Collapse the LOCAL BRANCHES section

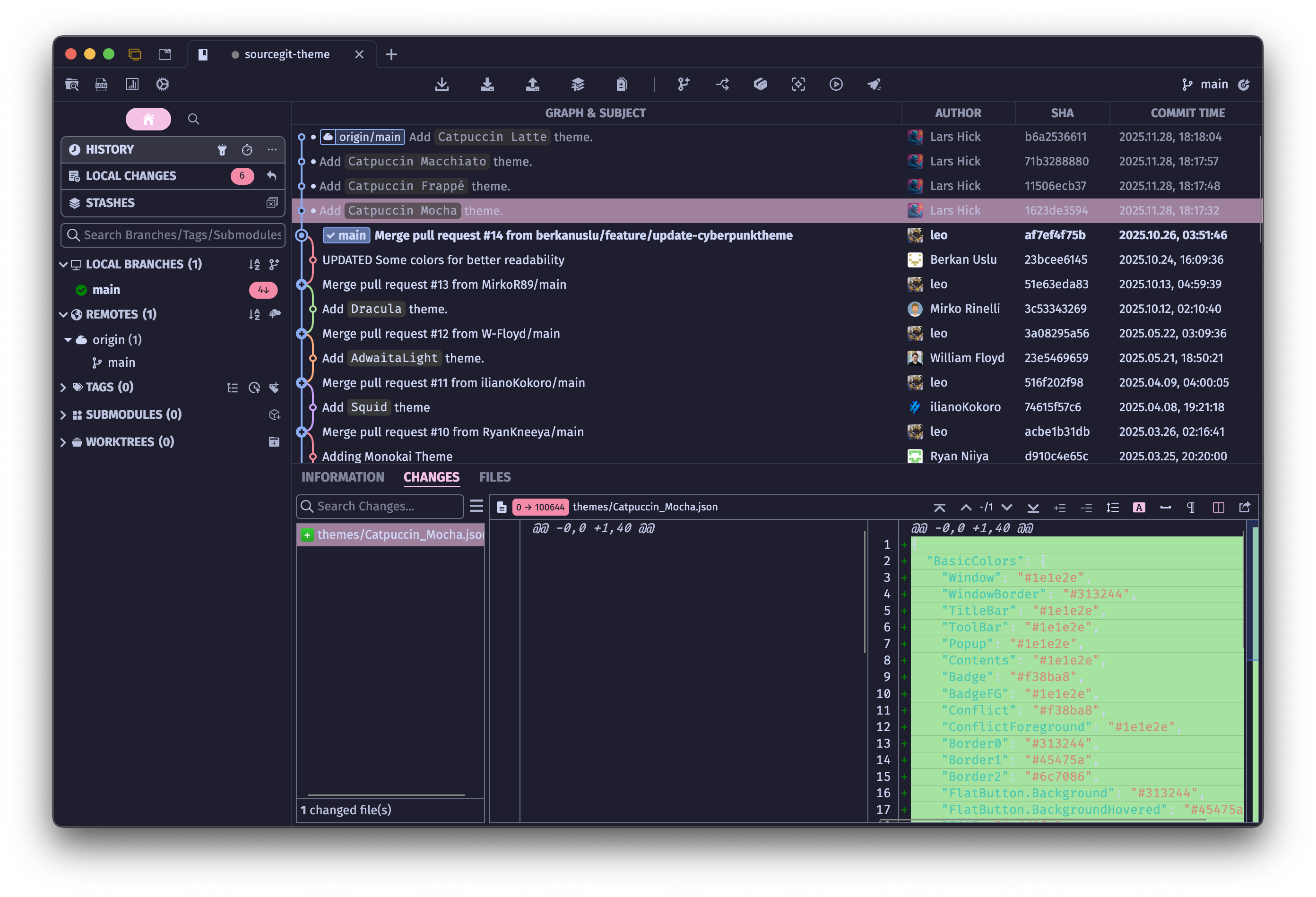63,265
